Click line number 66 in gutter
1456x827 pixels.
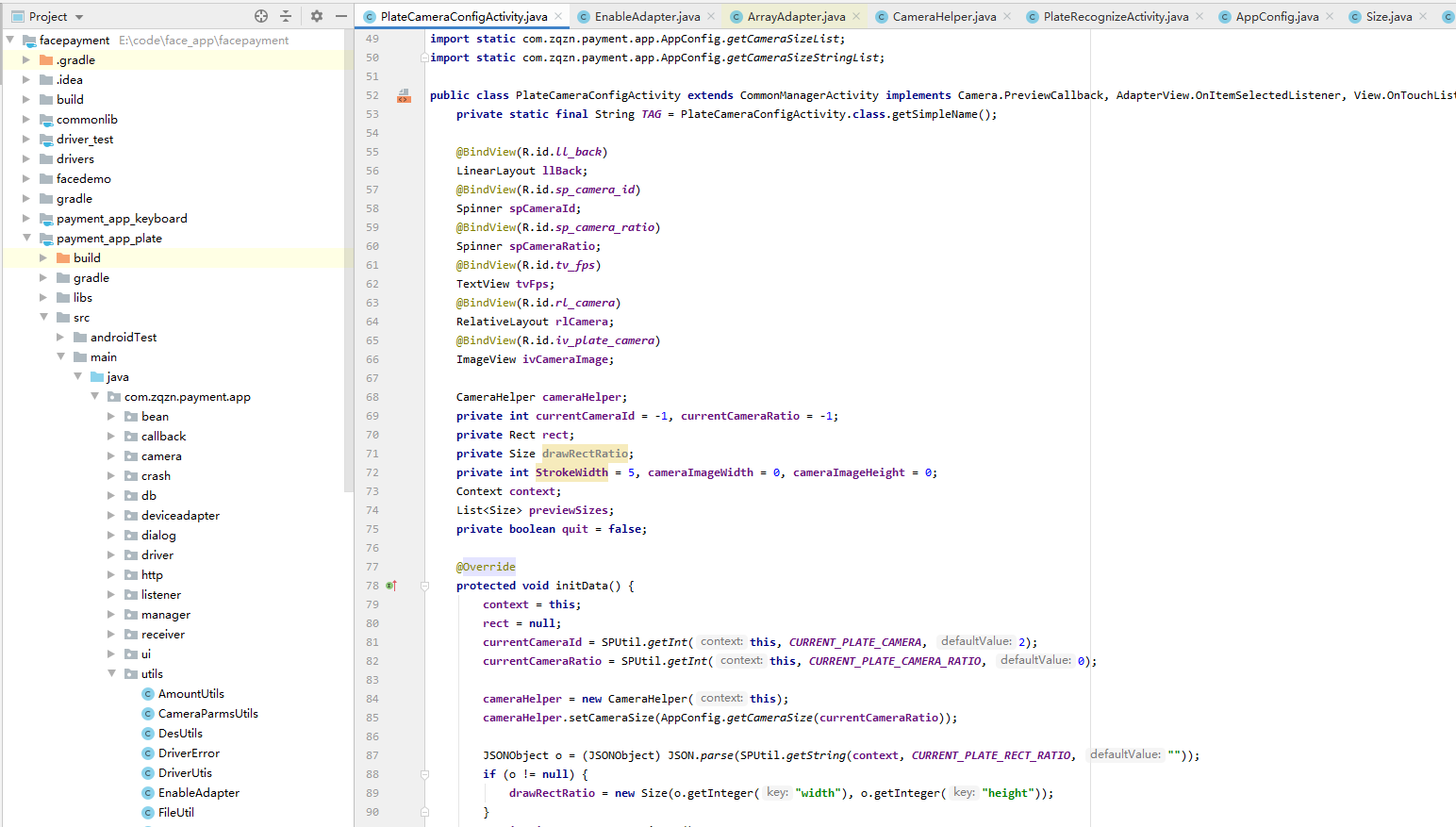(372, 359)
